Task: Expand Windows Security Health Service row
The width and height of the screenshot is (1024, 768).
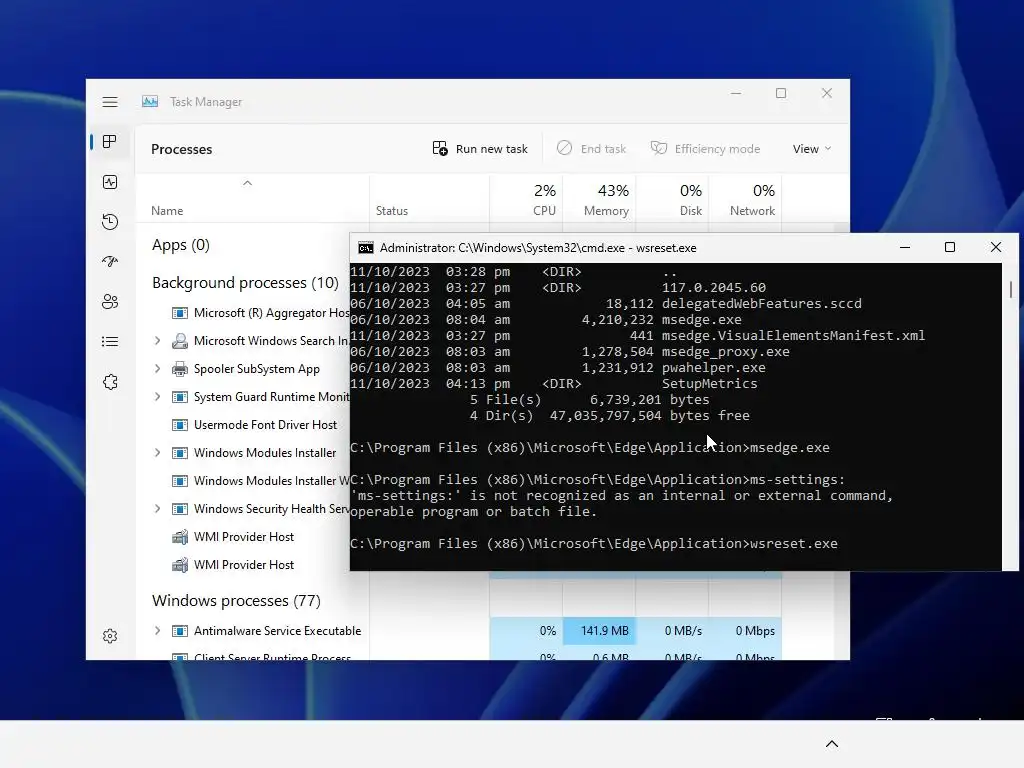Action: (157, 509)
